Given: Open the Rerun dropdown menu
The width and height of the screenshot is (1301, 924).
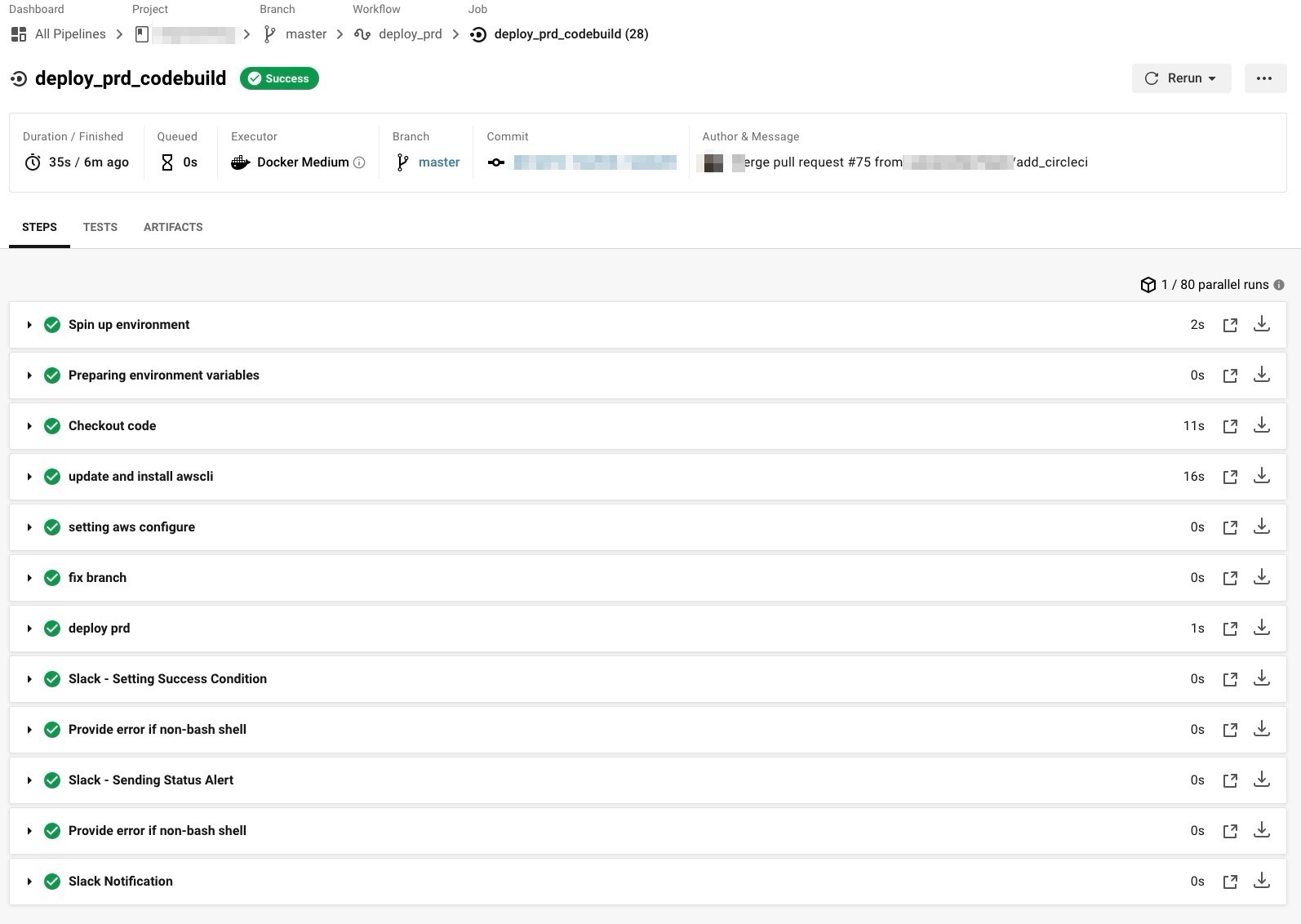Looking at the screenshot, I should (1181, 78).
